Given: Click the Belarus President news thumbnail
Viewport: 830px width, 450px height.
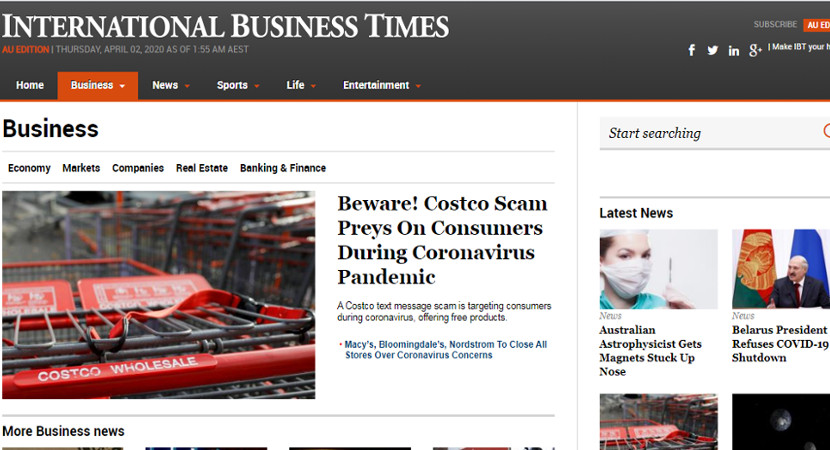Looking at the screenshot, I should click(781, 269).
